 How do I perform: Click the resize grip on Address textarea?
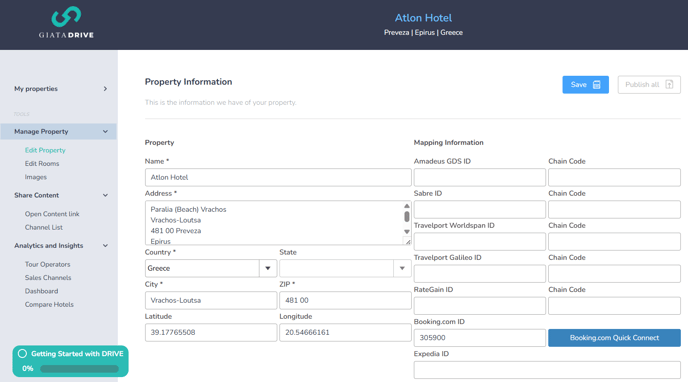pyautogui.click(x=408, y=241)
